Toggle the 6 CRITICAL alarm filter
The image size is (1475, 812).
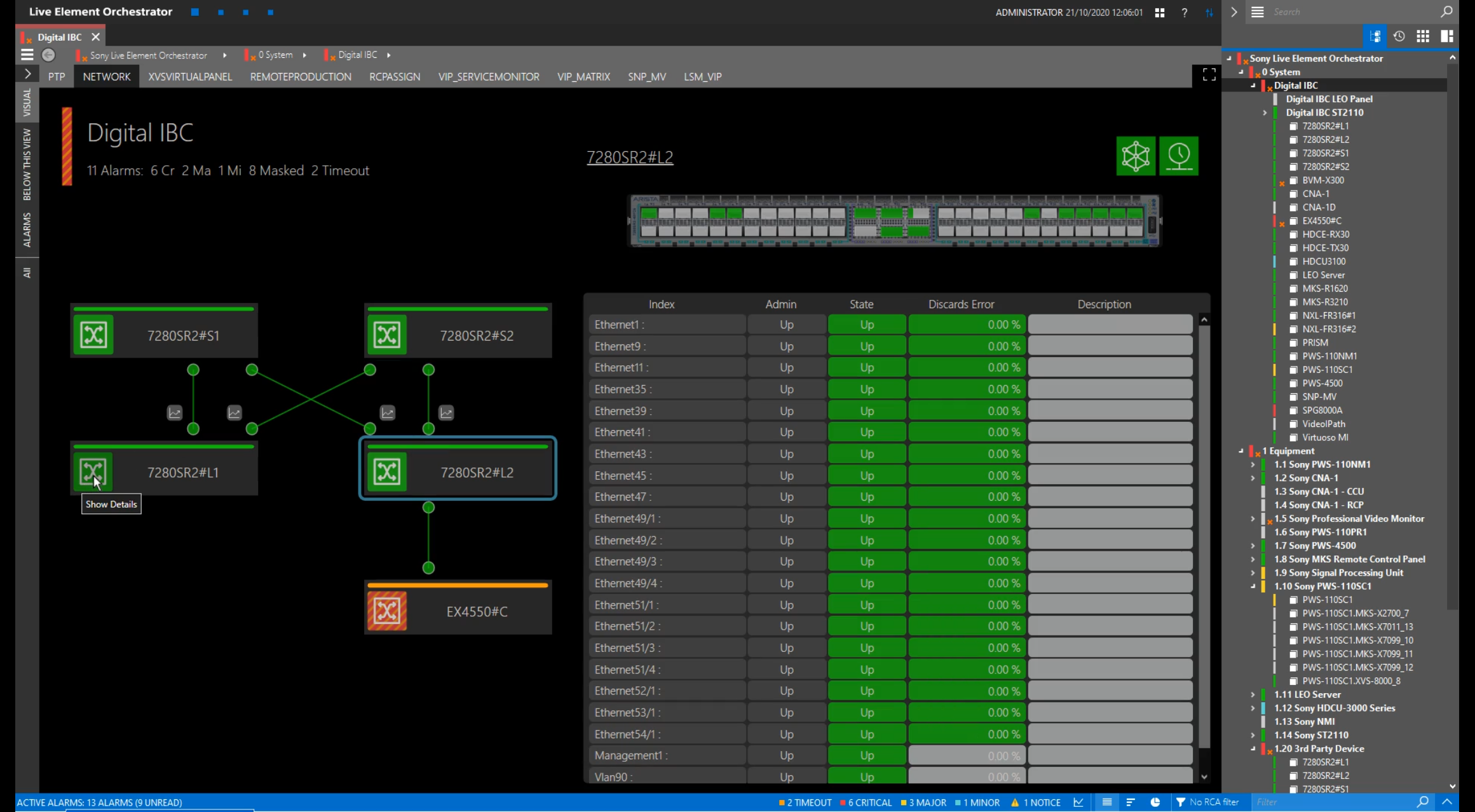866,802
